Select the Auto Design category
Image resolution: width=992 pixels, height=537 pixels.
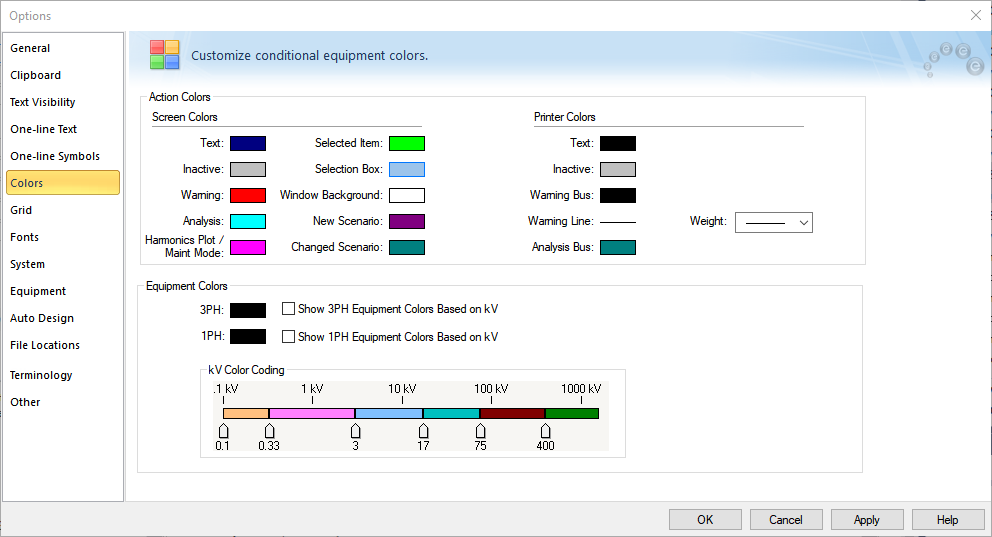(x=42, y=318)
